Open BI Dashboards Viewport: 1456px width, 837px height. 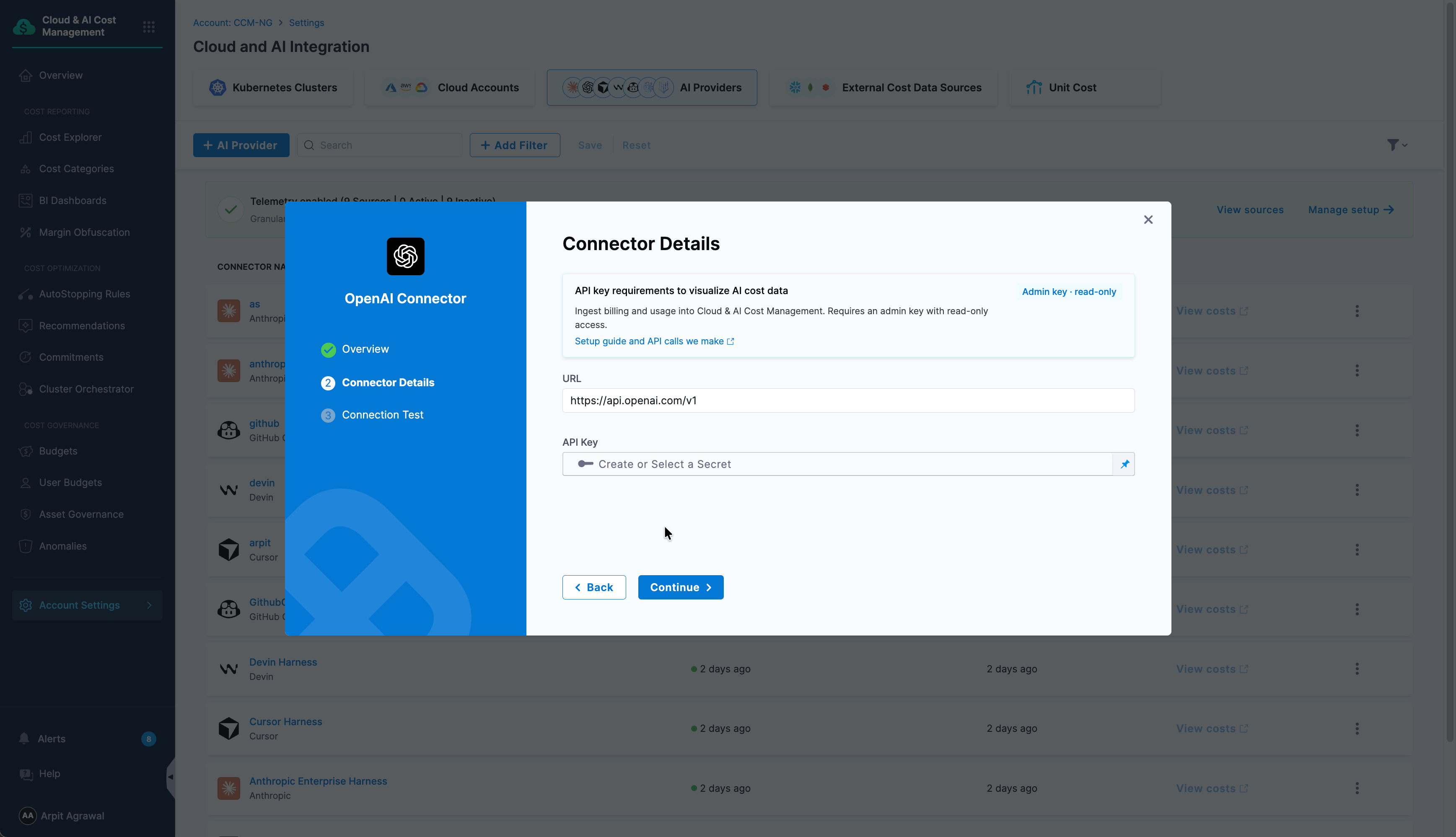[x=73, y=201]
